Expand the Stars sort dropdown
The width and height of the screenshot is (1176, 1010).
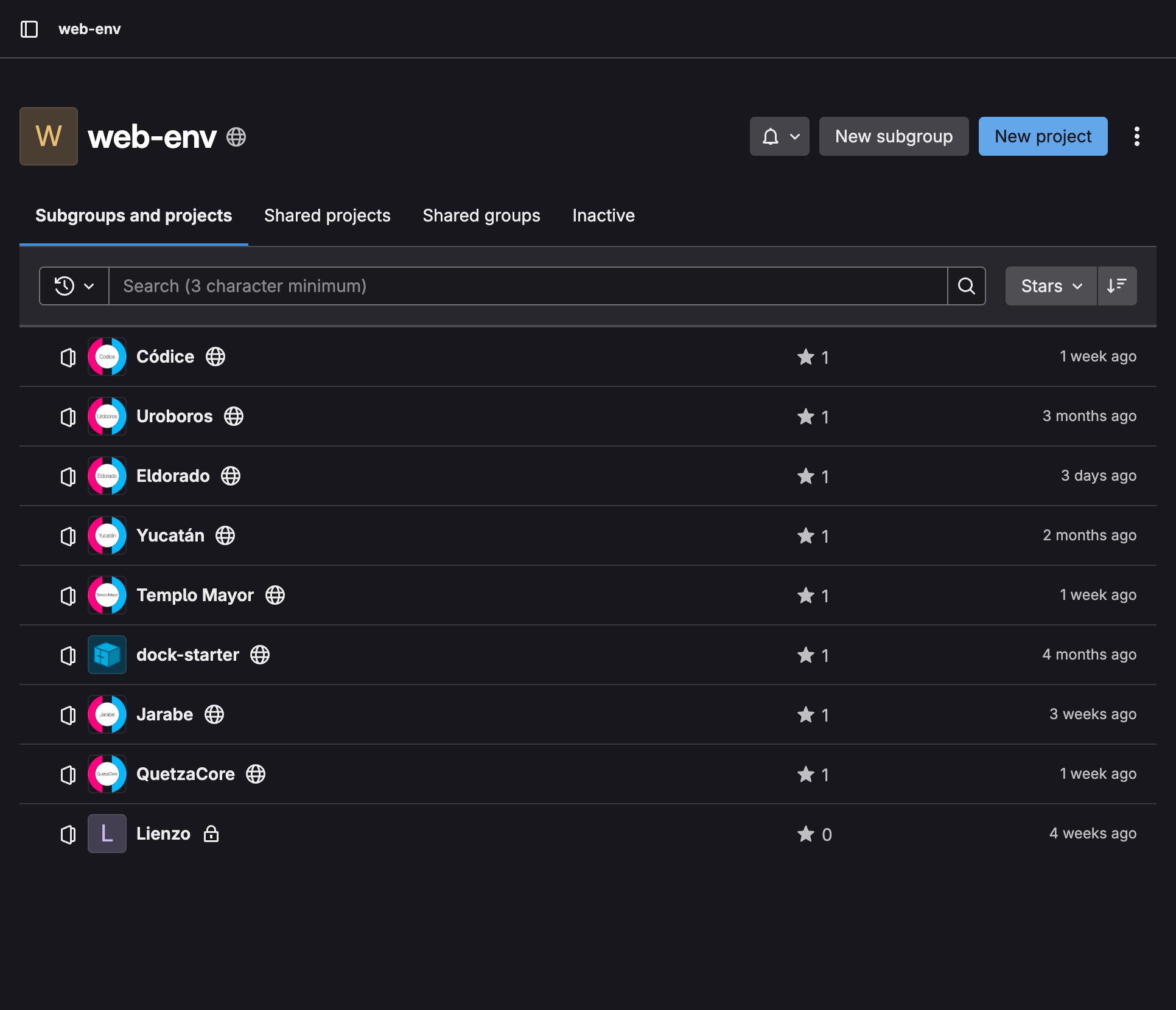(1051, 286)
